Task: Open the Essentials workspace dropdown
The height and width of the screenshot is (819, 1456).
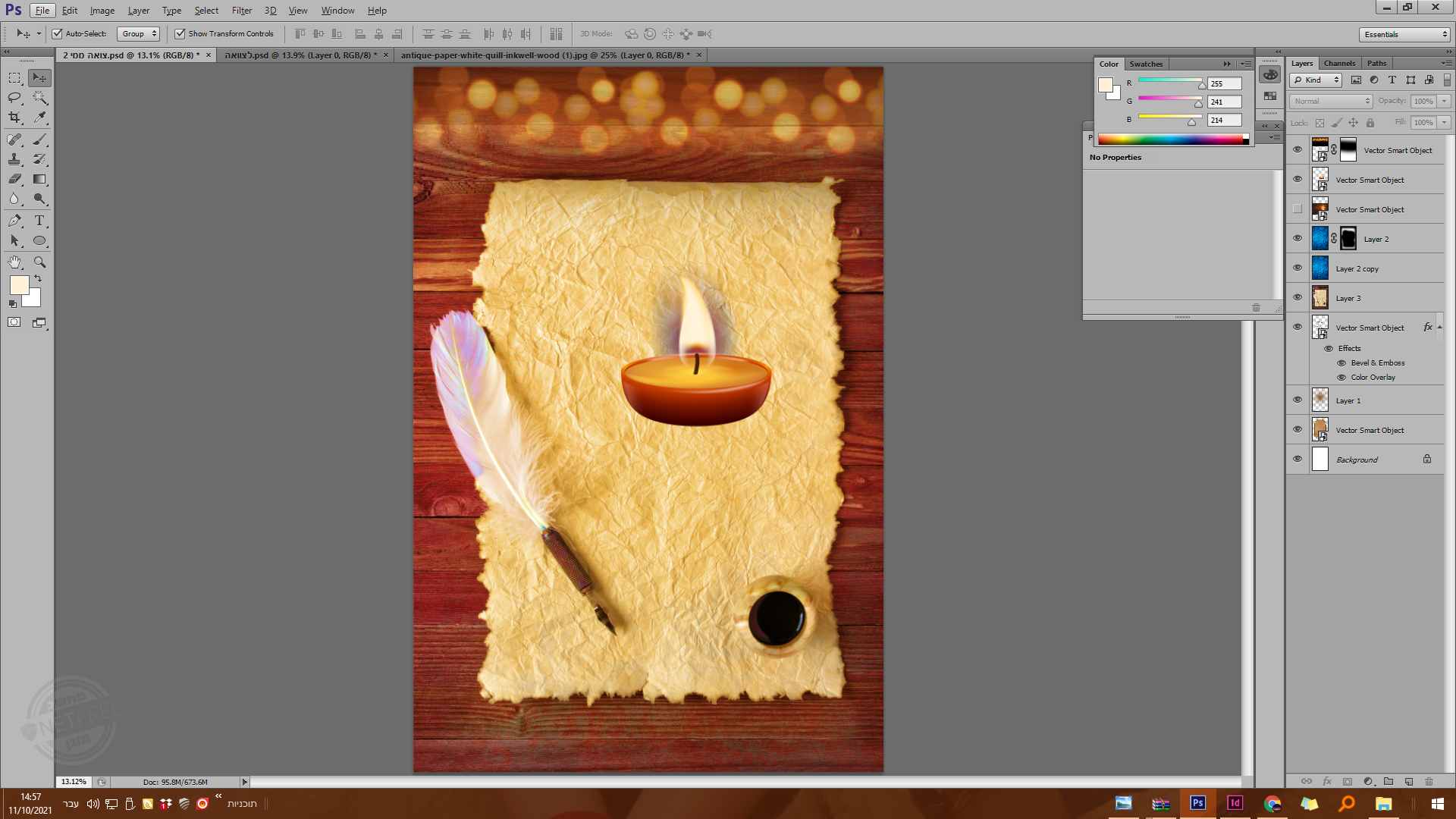Action: coord(1405,34)
